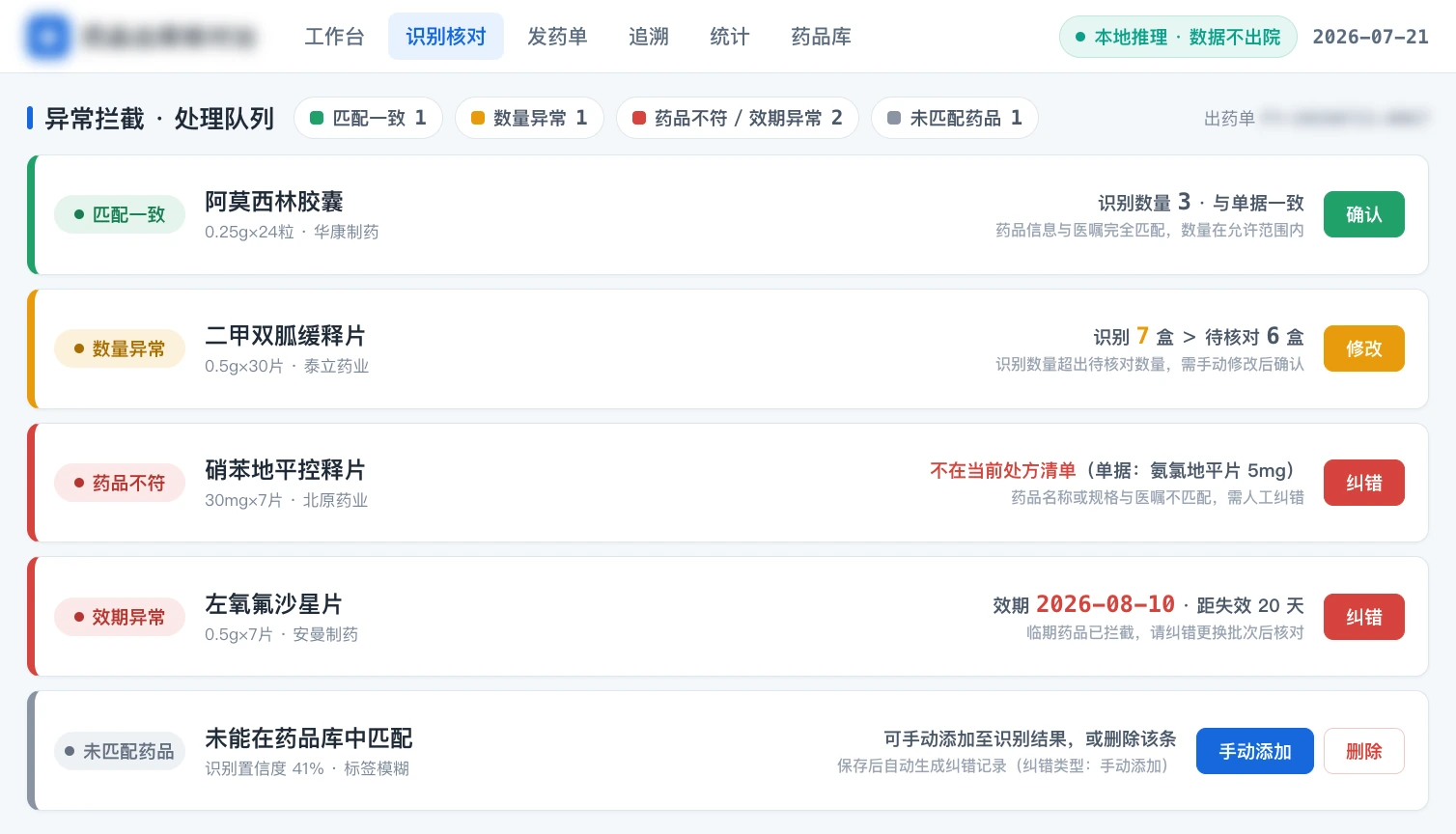This screenshot has width=1456, height=834.
Task: Filter by 药品不符 / 效期异常 chip
Action: [x=738, y=118]
